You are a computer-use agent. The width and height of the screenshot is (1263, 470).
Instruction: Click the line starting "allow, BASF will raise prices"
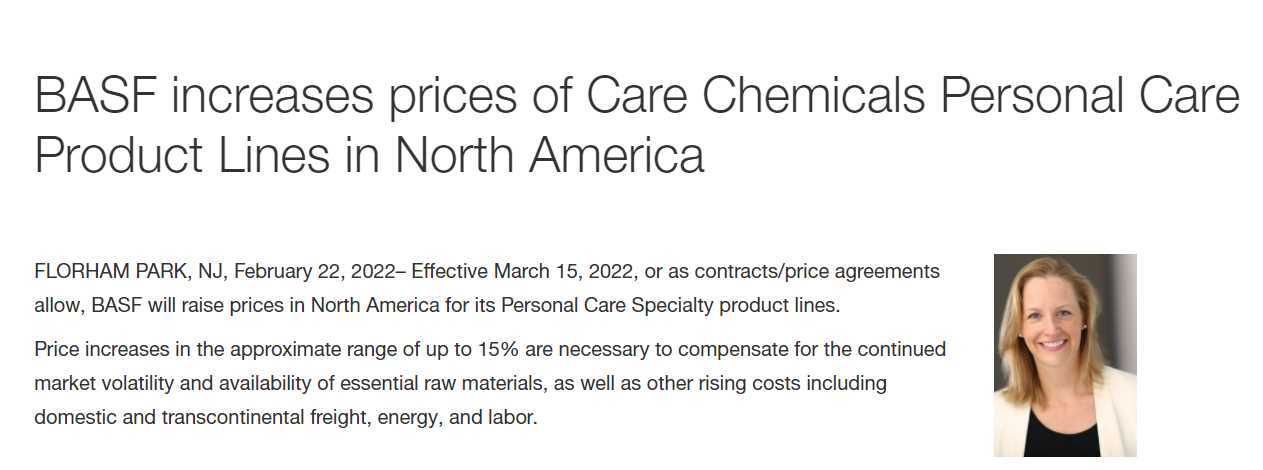coord(437,305)
